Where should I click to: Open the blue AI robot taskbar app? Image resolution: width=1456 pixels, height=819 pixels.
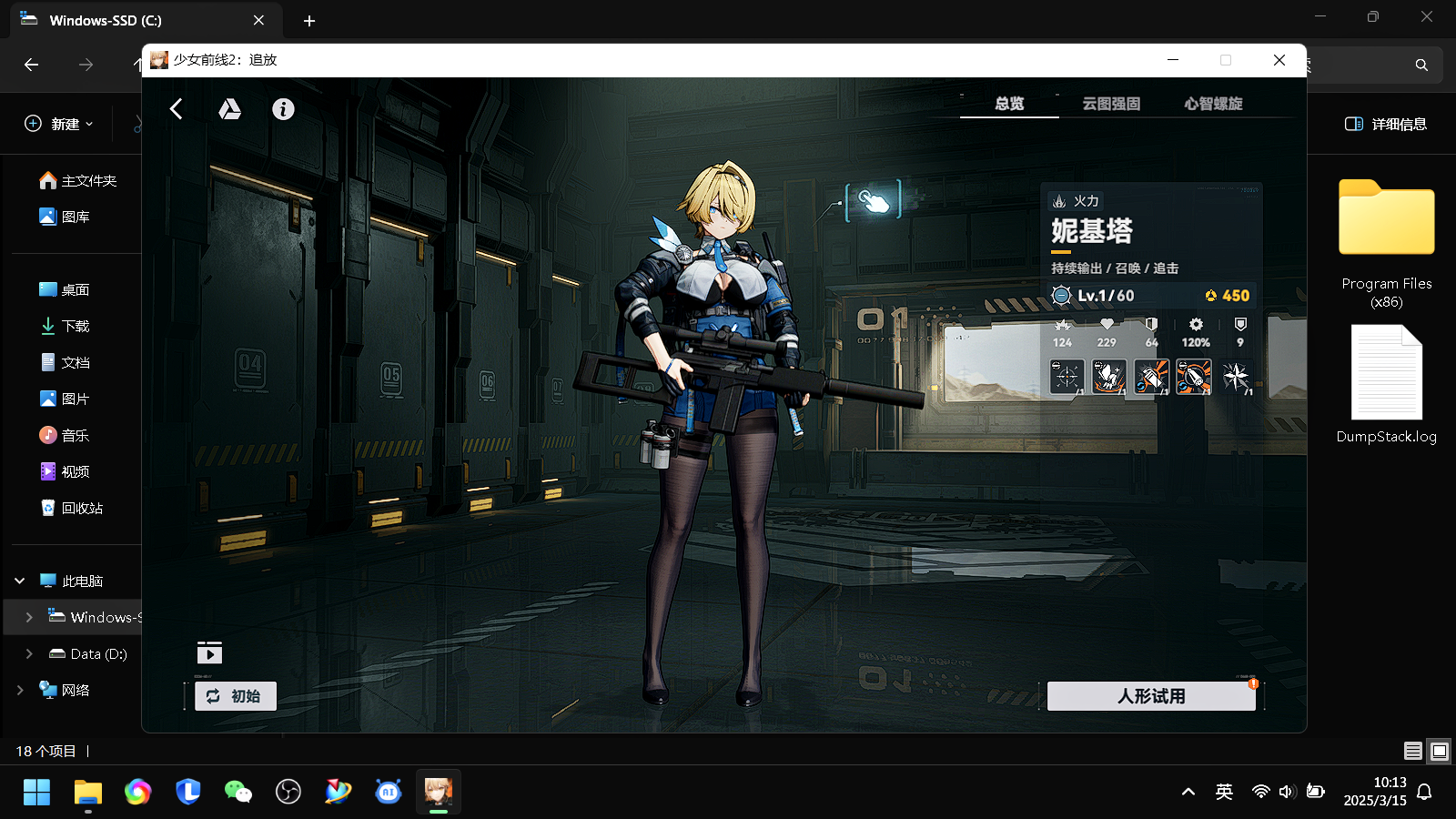(x=389, y=792)
